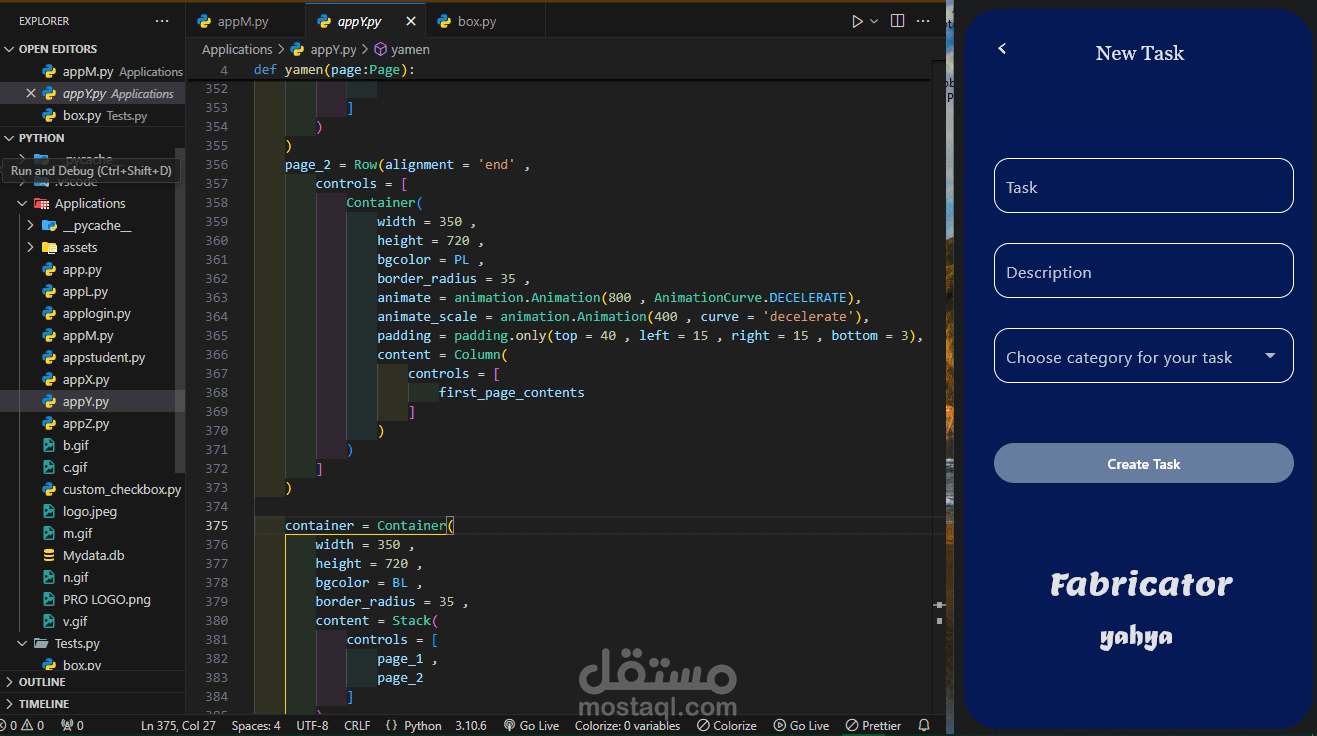This screenshot has width=1317, height=736.
Task: Change file encoding UTF-8
Action: point(312,726)
